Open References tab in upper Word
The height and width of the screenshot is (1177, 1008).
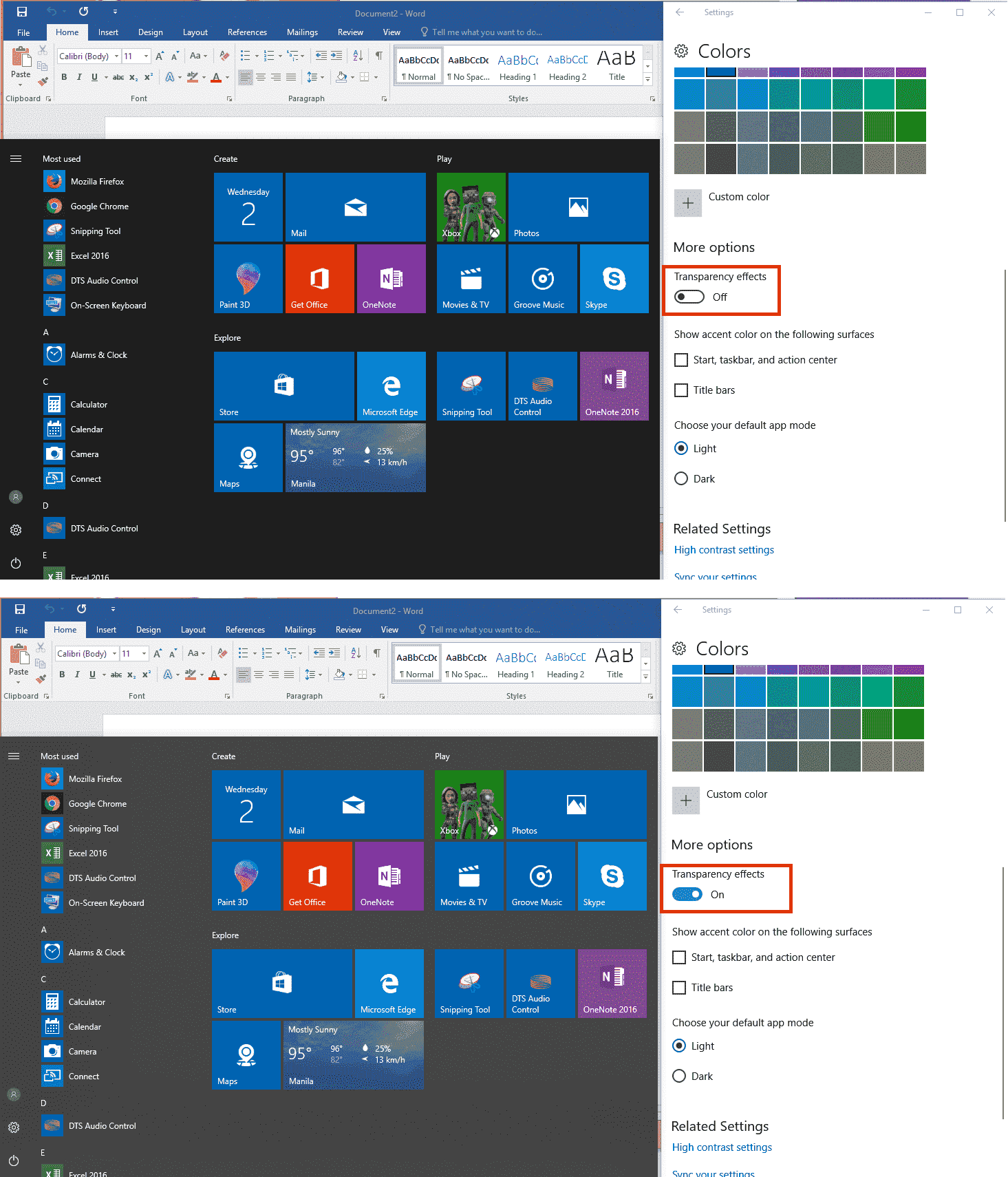(247, 32)
